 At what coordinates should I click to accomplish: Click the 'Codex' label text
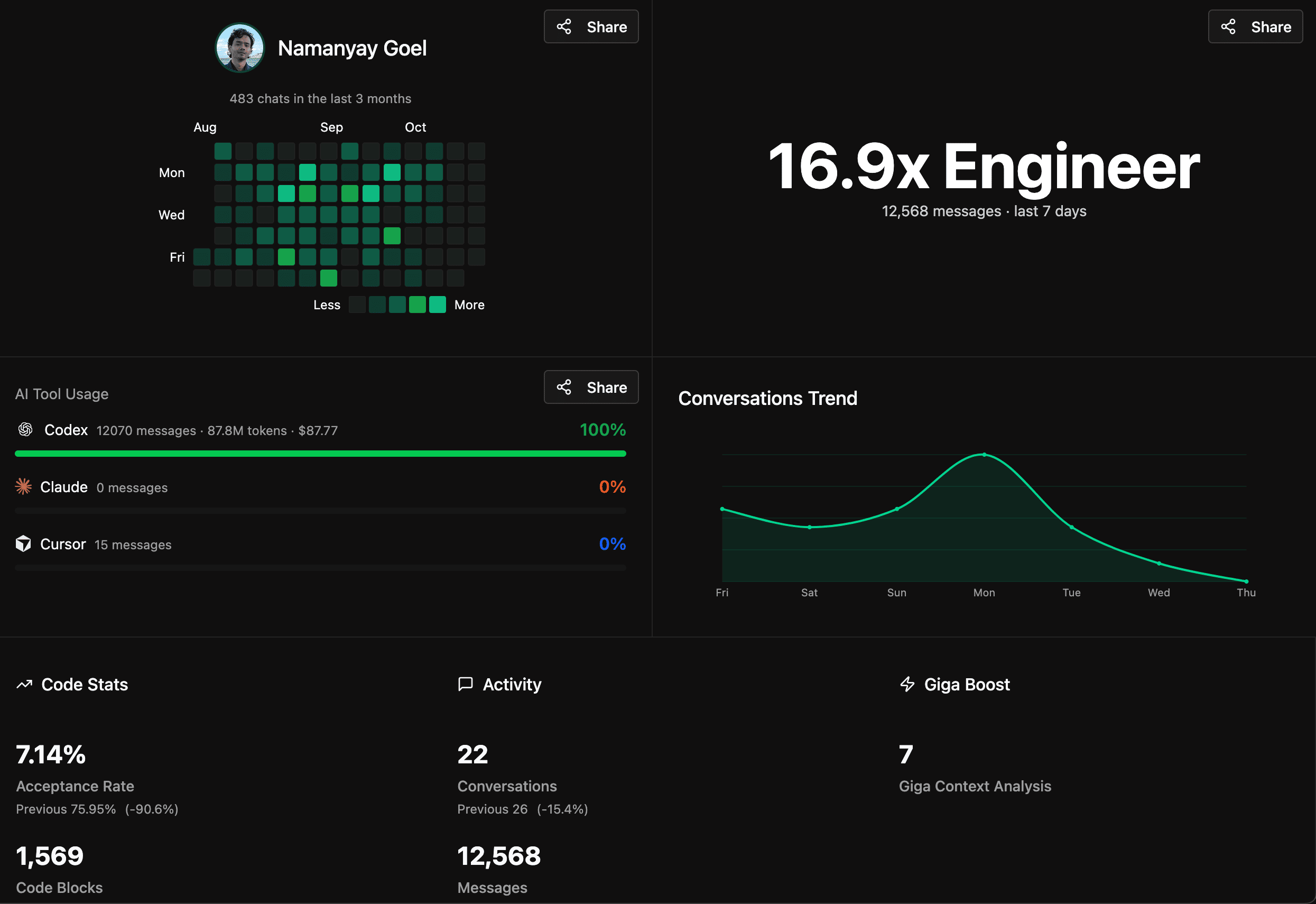66,429
